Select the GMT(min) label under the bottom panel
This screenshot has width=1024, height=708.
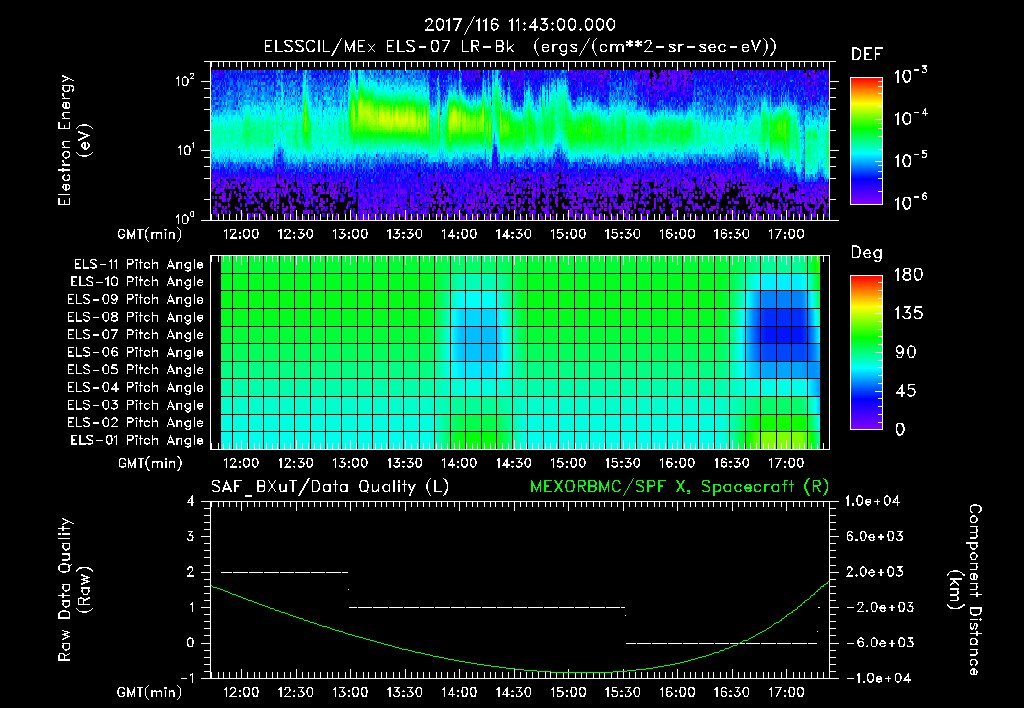[x=150, y=692]
